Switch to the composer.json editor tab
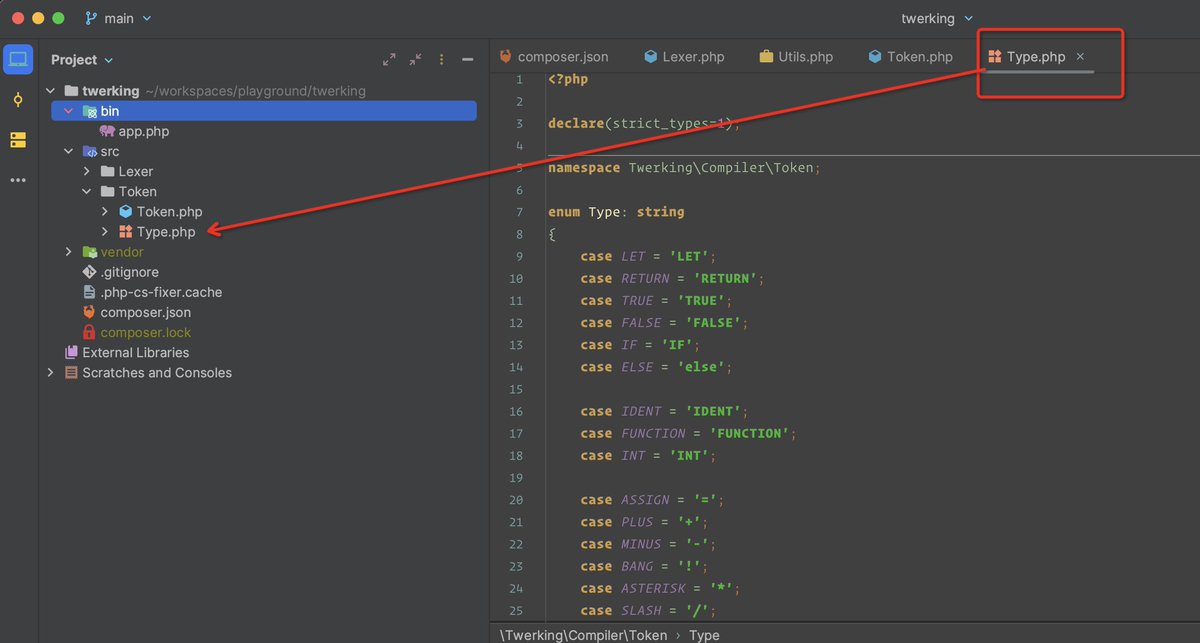The height and width of the screenshot is (643, 1200). pos(553,57)
